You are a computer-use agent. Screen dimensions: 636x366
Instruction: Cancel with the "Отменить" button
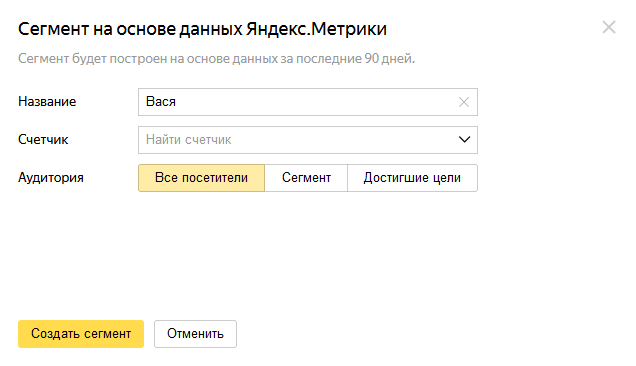pyautogui.click(x=195, y=334)
